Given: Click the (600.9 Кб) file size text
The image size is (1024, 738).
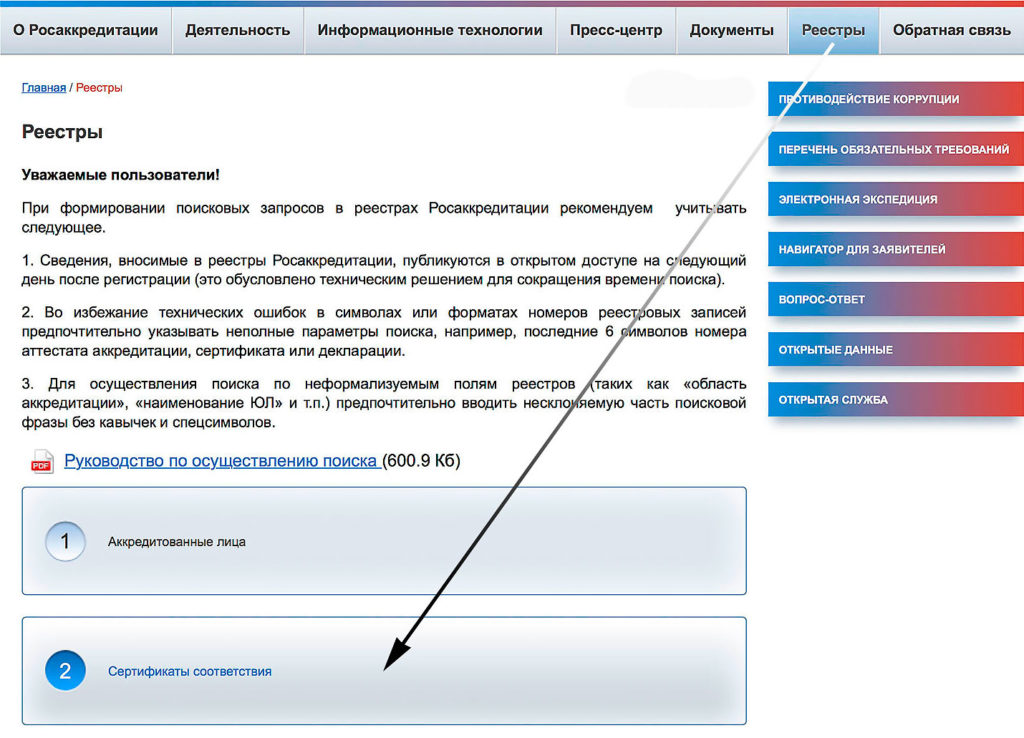Looking at the screenshot, I should pos(421,461).
